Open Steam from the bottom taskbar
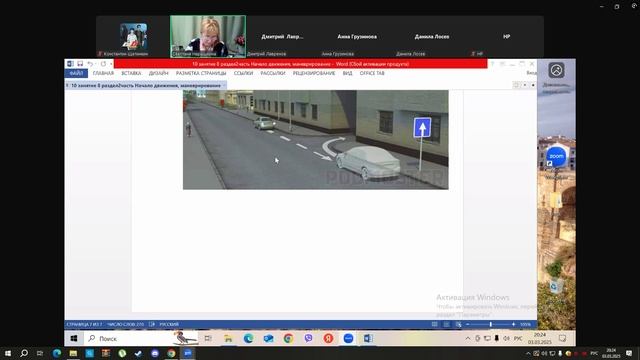This screenshot has width=640, height=360. click(x=138, y=353)
